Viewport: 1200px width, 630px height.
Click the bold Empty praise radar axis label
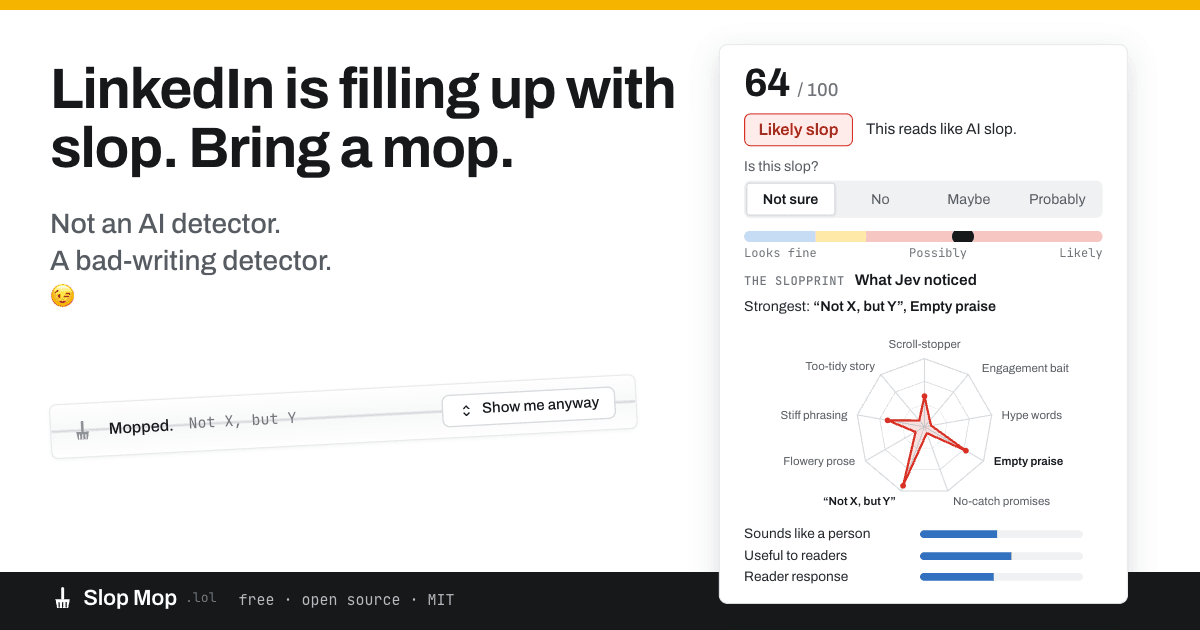(1028, 461)
